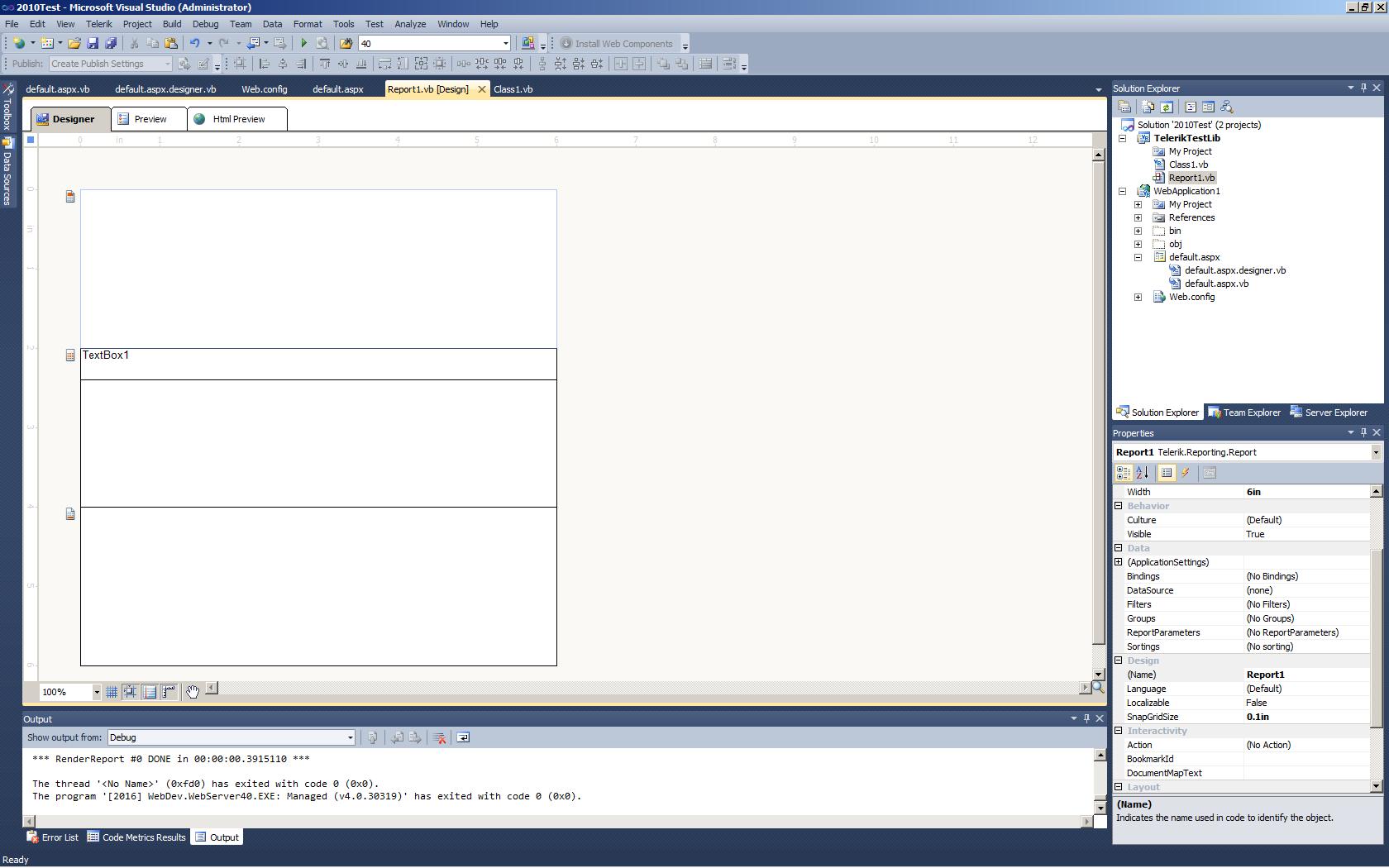Select Report1.vb in Solution Explorer
Viewport: 1389px width, 868px height.
tap(1191, 178)
